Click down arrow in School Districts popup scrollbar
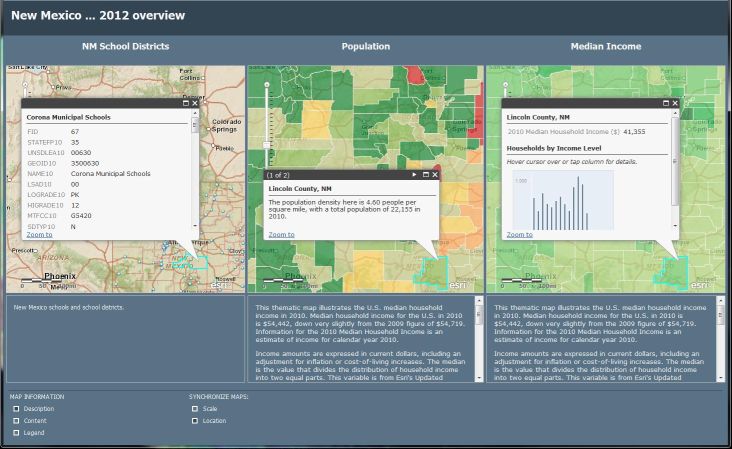Image resolution: width=732 pixels, height=449 pixels. 195,226
